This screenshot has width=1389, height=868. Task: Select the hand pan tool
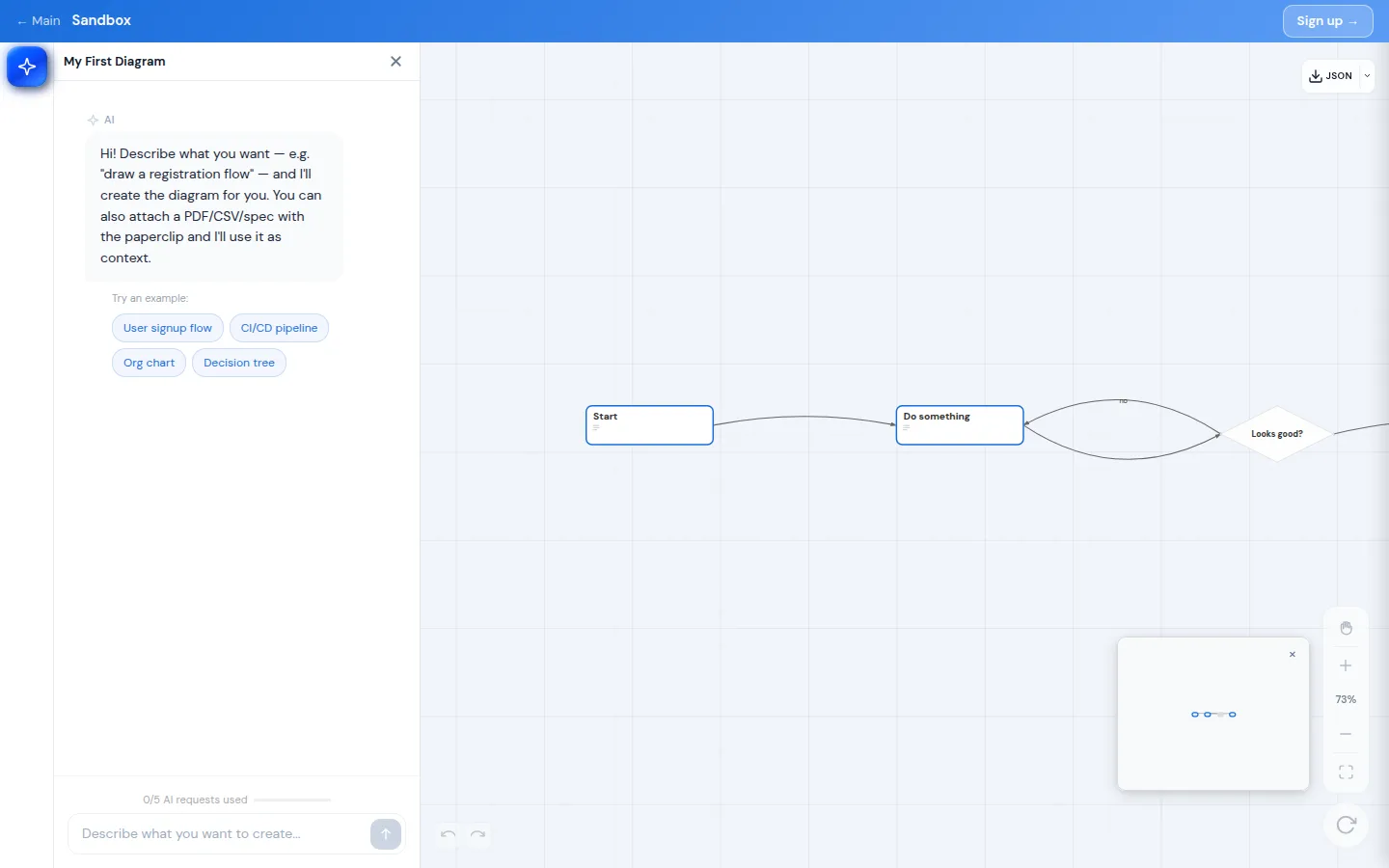1346,628
